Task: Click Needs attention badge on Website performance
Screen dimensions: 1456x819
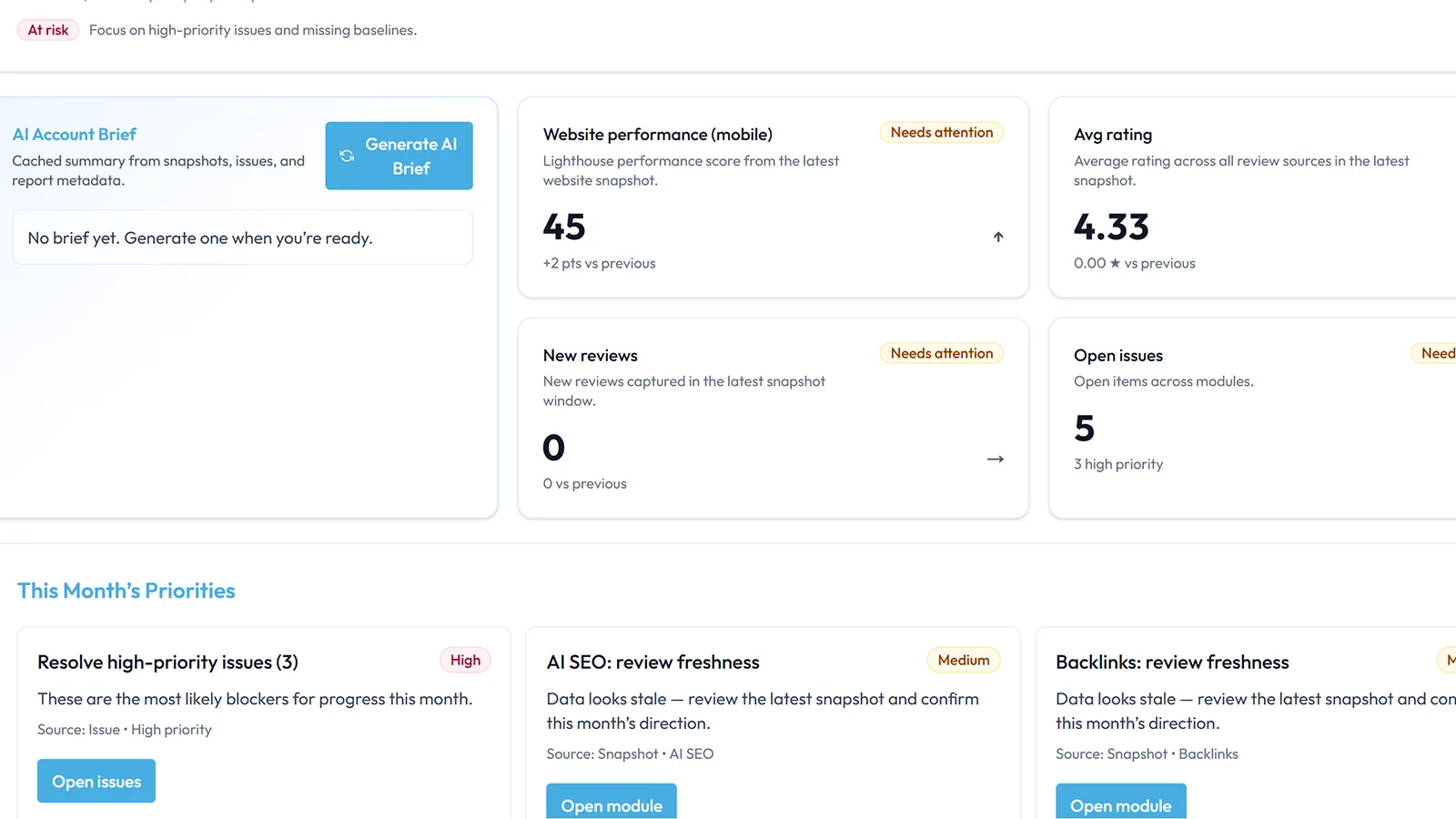Action: (x=942, y=133)
